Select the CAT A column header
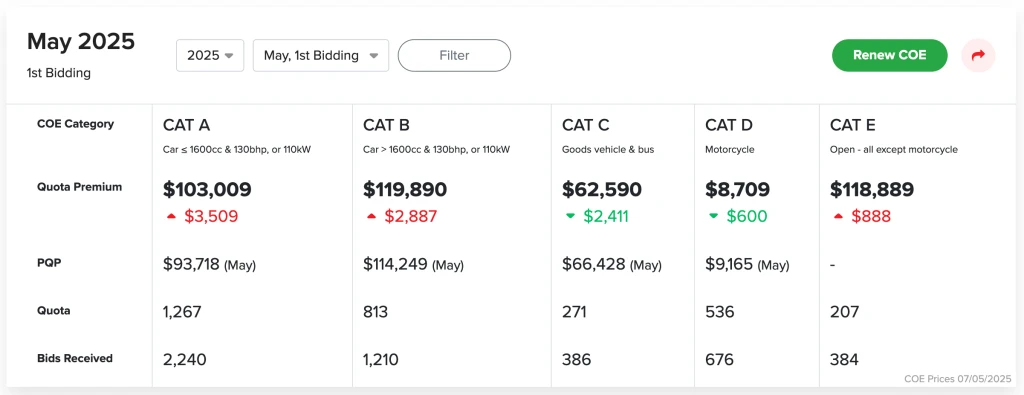The height and width of the screenshot is (395, 1024). pos(186,125)
